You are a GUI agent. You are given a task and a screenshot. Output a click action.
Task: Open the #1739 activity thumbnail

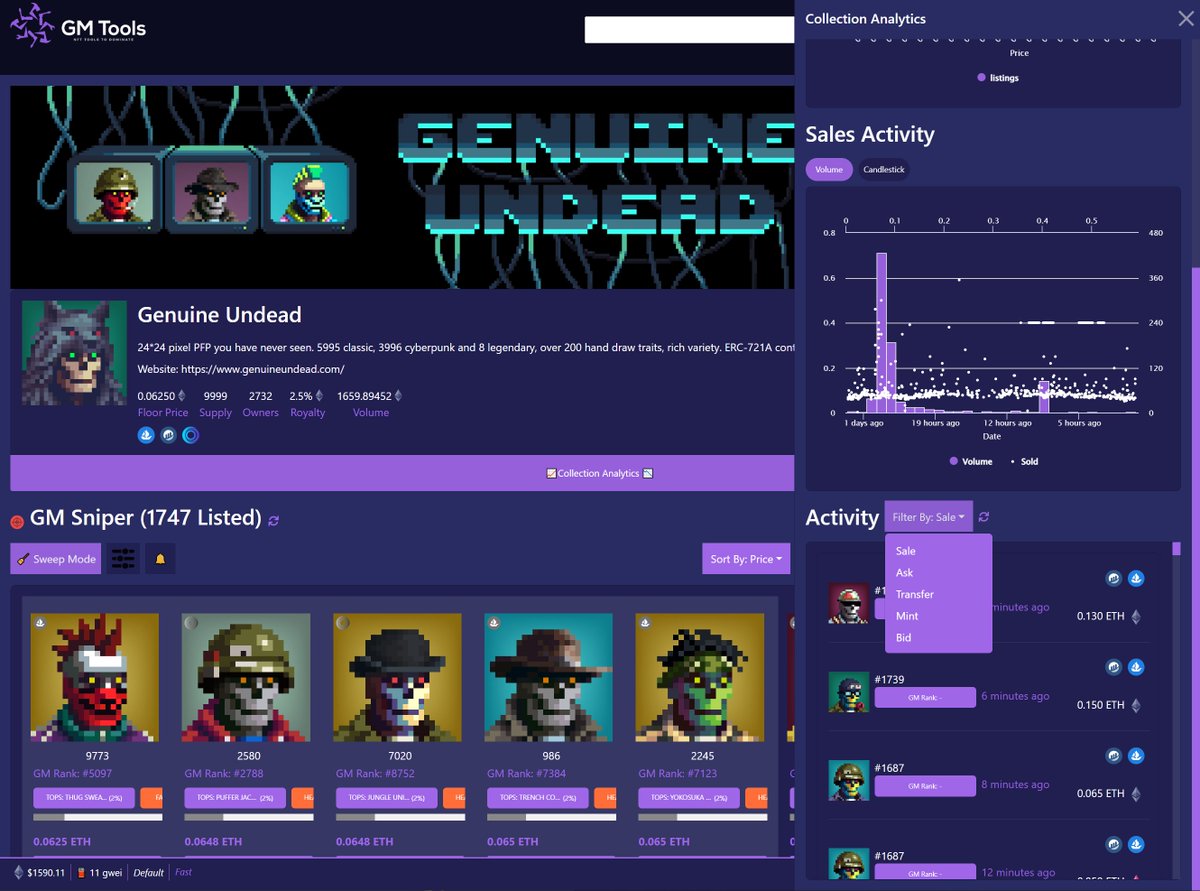click(x=848, y=692)
